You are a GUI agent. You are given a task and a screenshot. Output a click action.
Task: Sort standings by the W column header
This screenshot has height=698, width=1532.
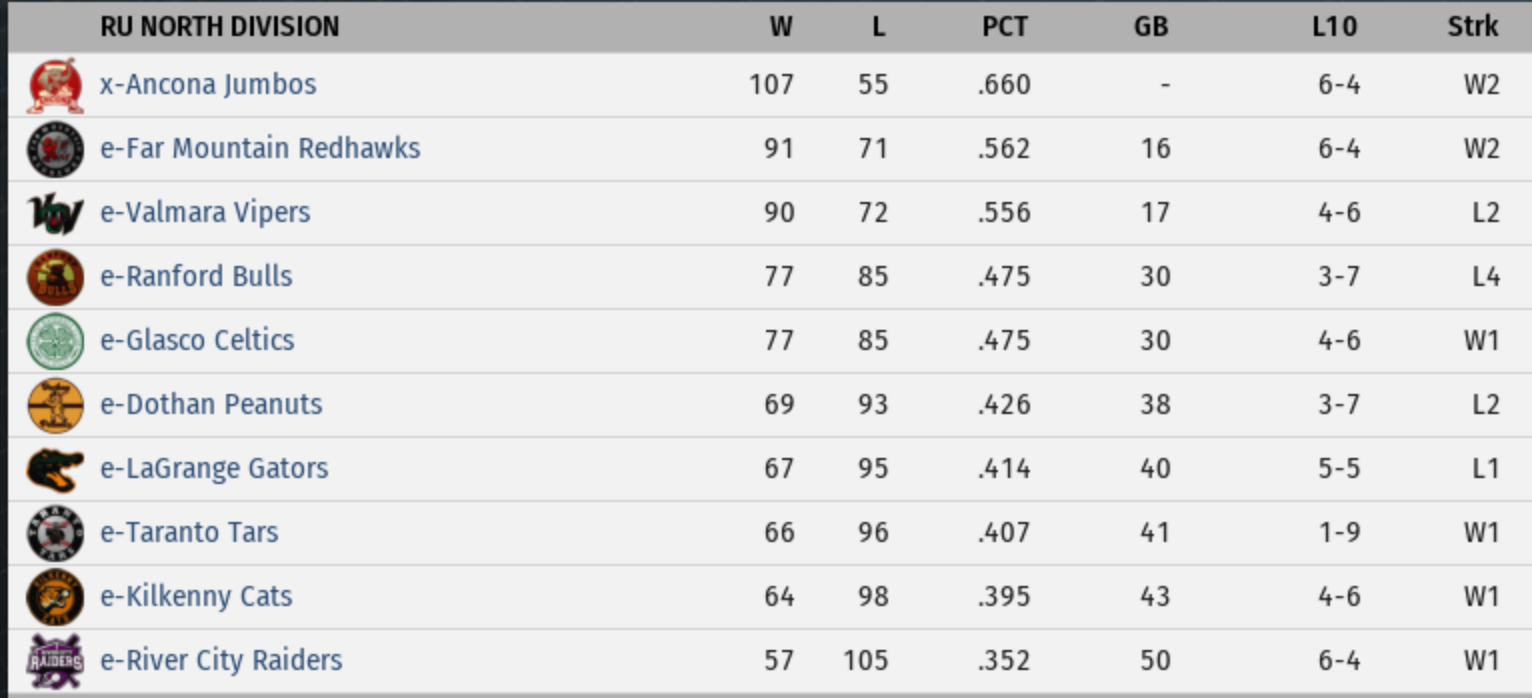pos(781,26)
